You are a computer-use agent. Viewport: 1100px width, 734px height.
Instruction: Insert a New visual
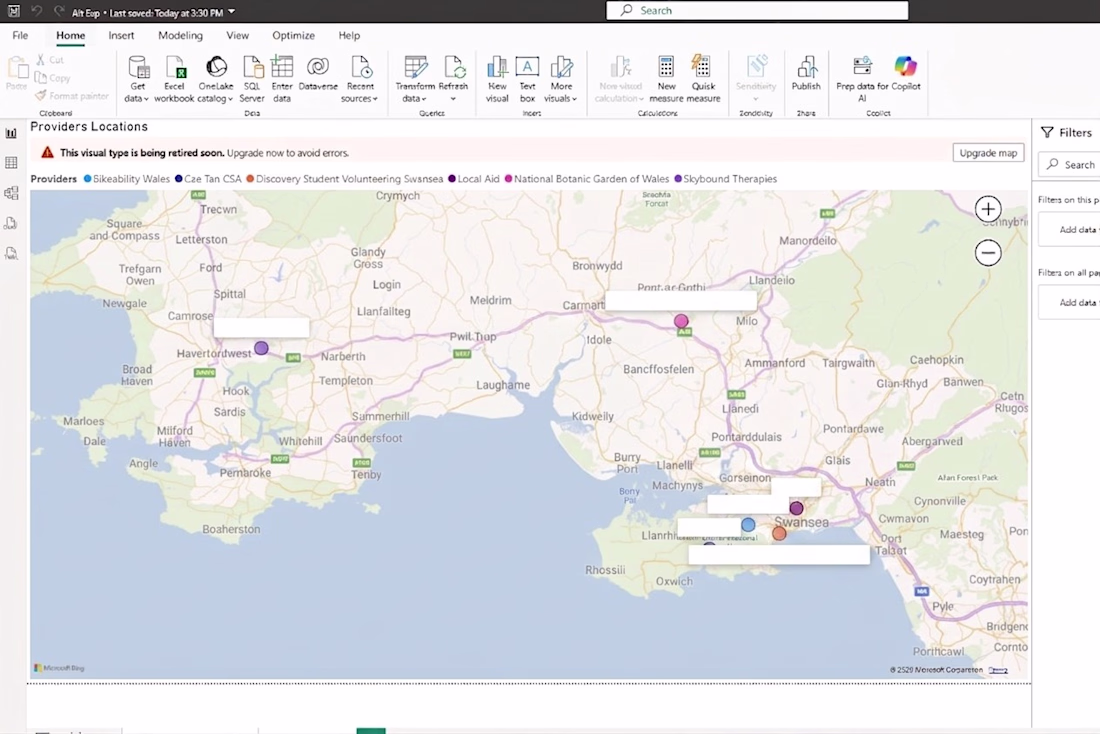[x=497, y=79]
